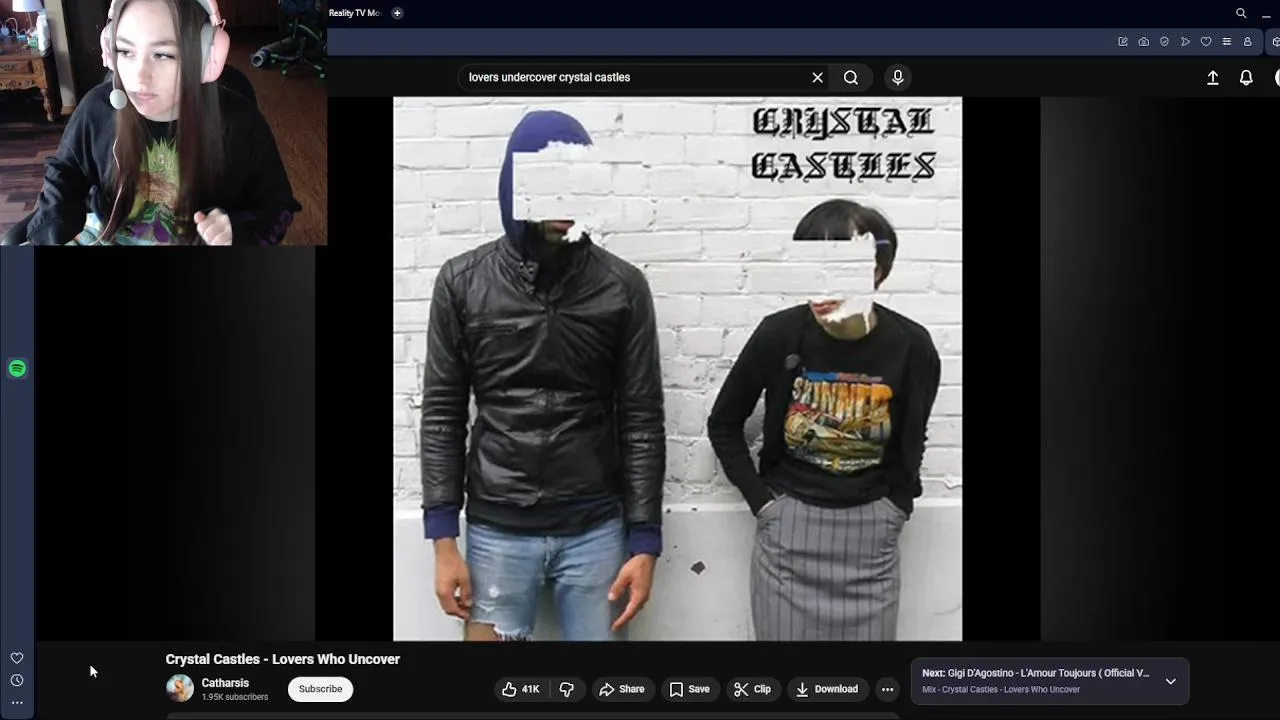Switch to Reality TV tab
The width and height of the screenshot is (1280, 720).
click(x=355, y=13)
